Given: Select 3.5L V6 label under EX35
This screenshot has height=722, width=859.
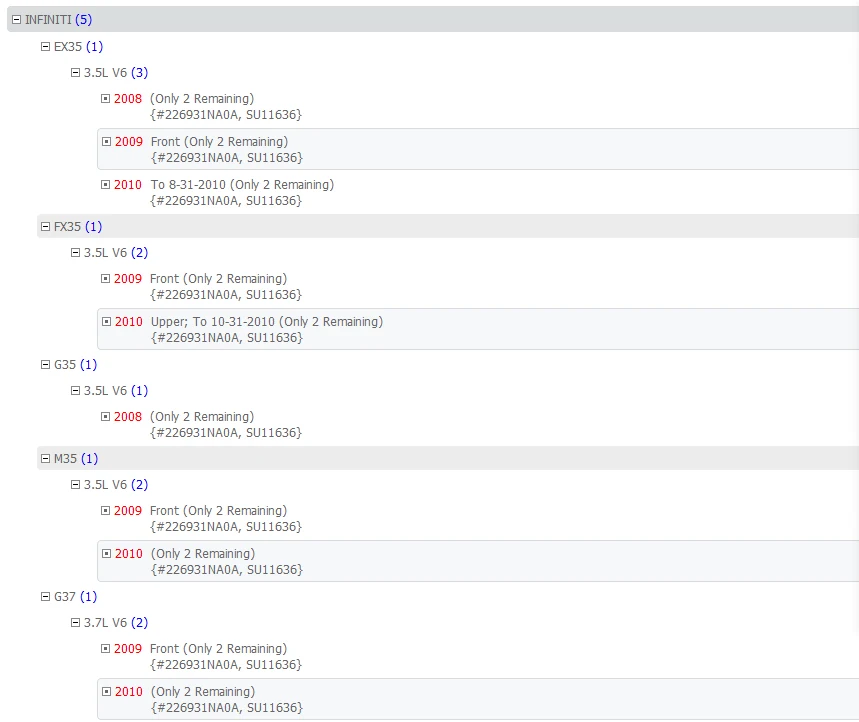Looking at the screenshot, I should click(105, 73).
